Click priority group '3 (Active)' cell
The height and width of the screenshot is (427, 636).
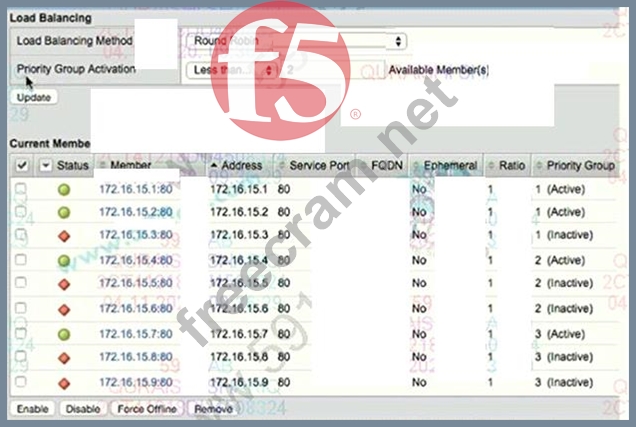tap(560, 334)
